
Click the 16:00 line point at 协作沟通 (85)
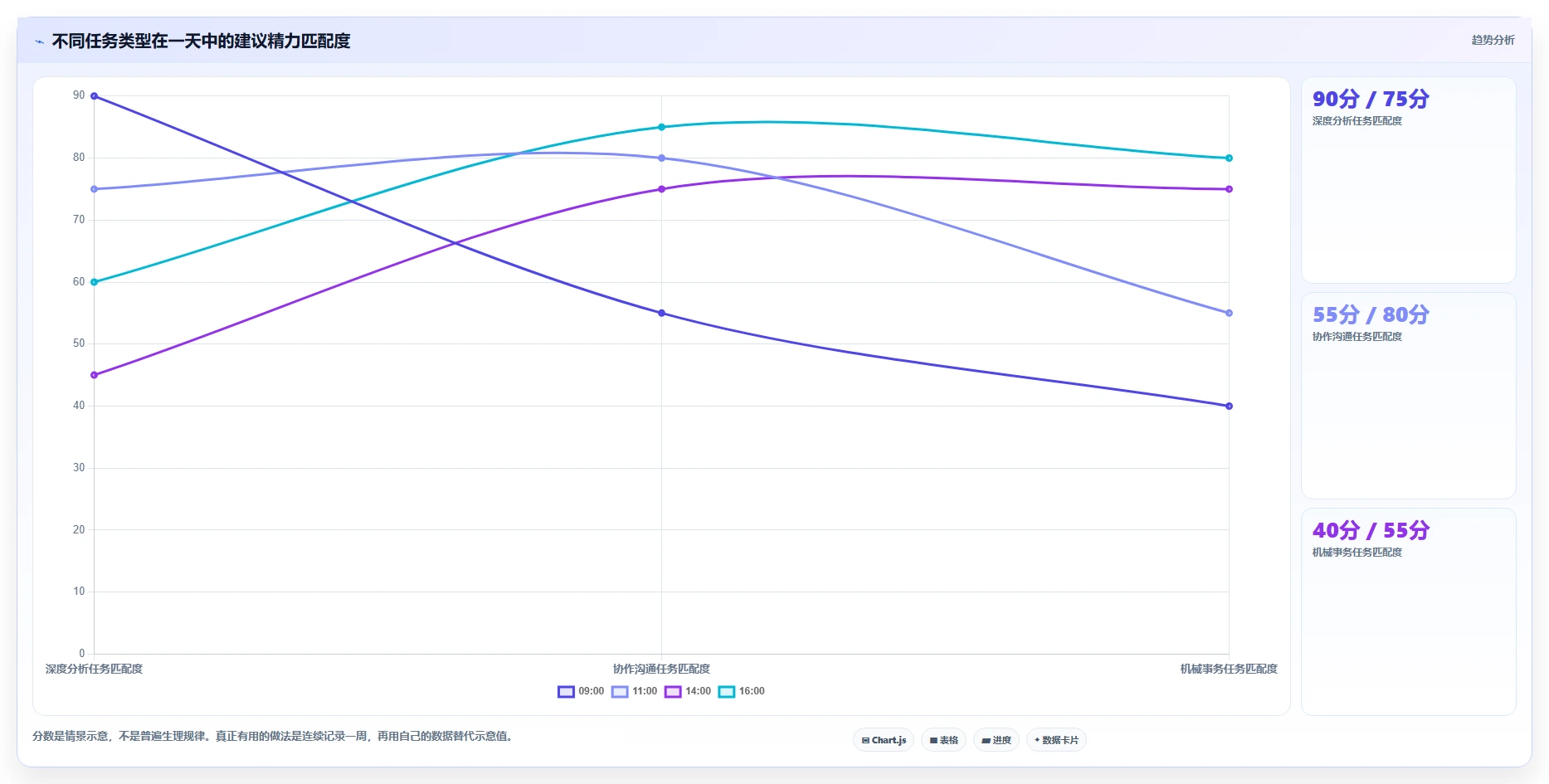point(661,127)
